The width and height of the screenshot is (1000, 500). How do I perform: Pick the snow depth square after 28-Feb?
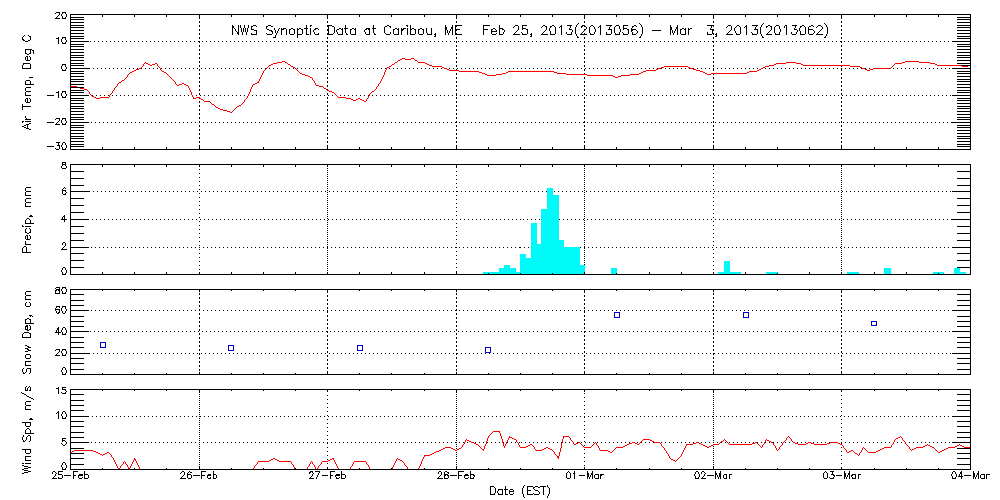[488, 350]
